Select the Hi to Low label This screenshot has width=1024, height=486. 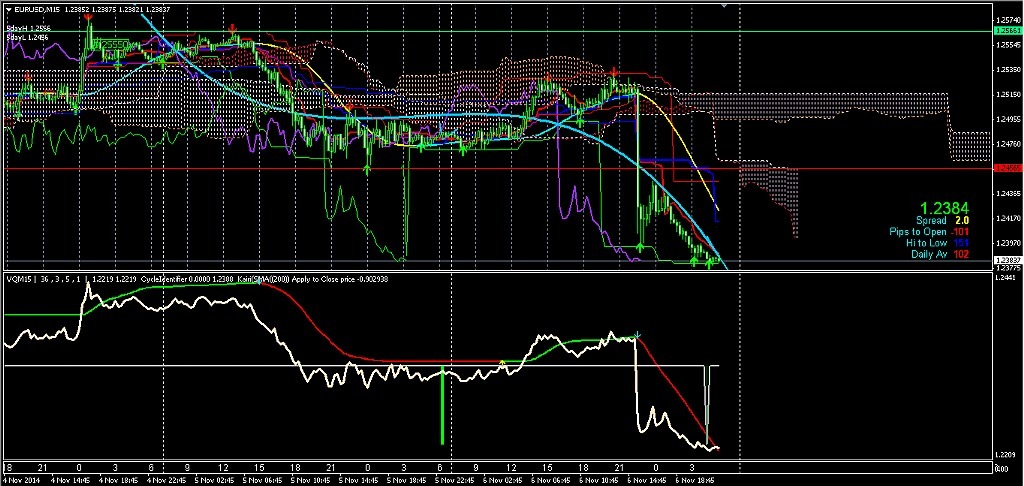coord(928,243)
